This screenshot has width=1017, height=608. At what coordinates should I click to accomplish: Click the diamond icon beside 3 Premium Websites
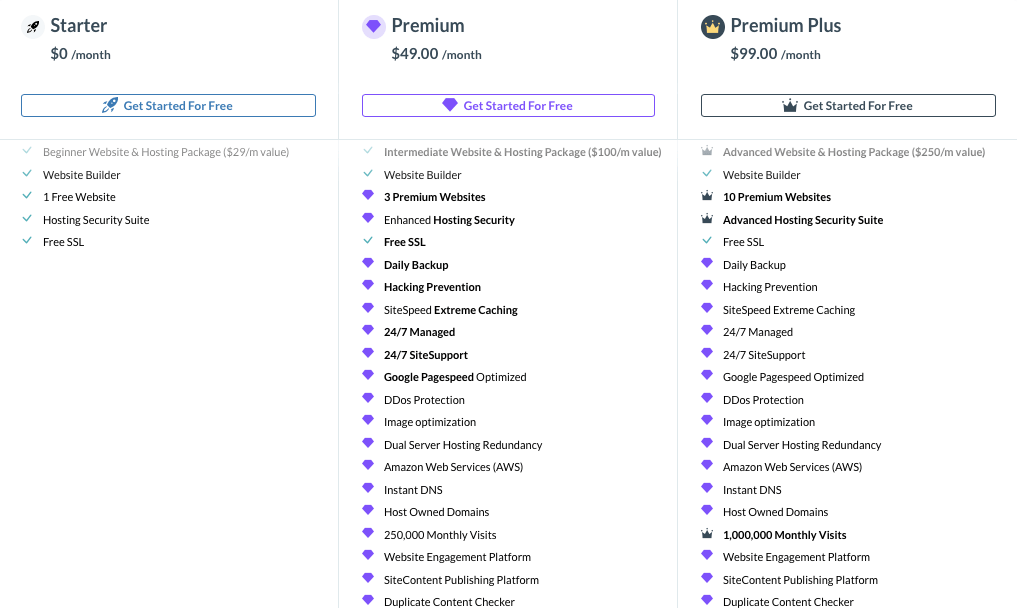(x=368, y=195)
